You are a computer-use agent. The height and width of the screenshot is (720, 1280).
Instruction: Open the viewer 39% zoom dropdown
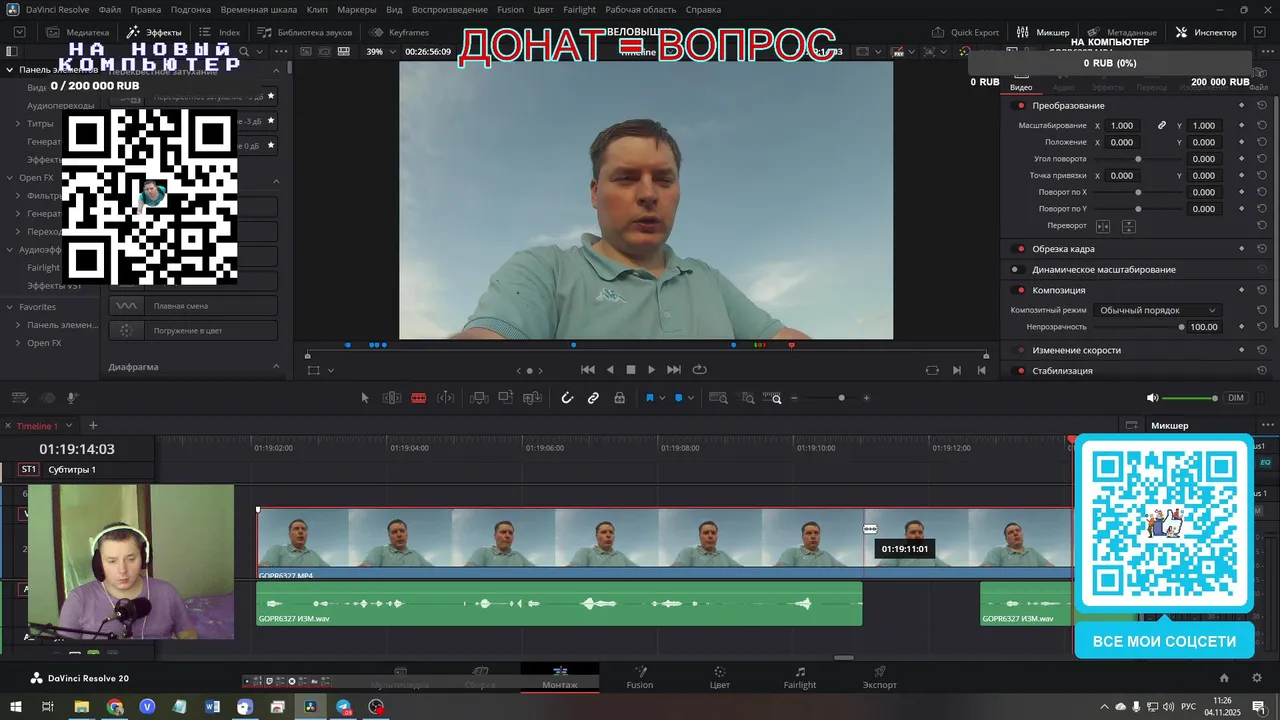(380, 51)
